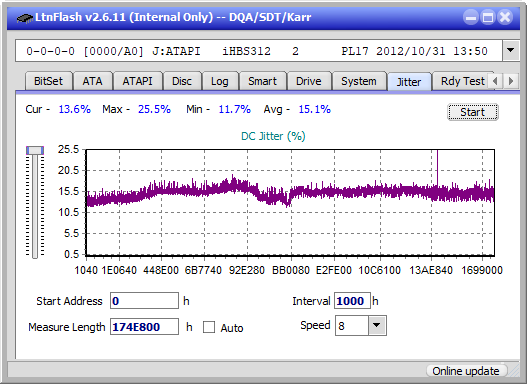Switch to the ATA tab

92,81
